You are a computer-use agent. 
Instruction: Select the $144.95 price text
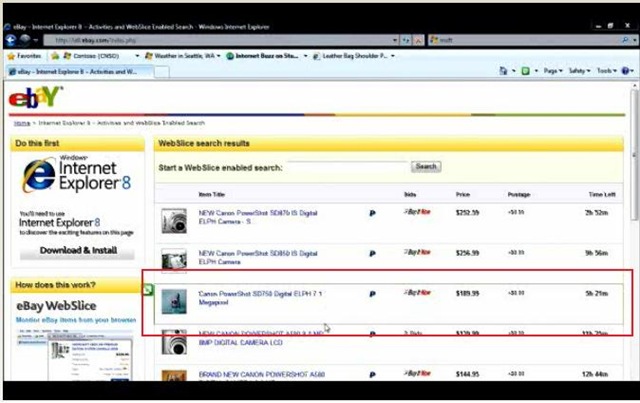[467, 374]
